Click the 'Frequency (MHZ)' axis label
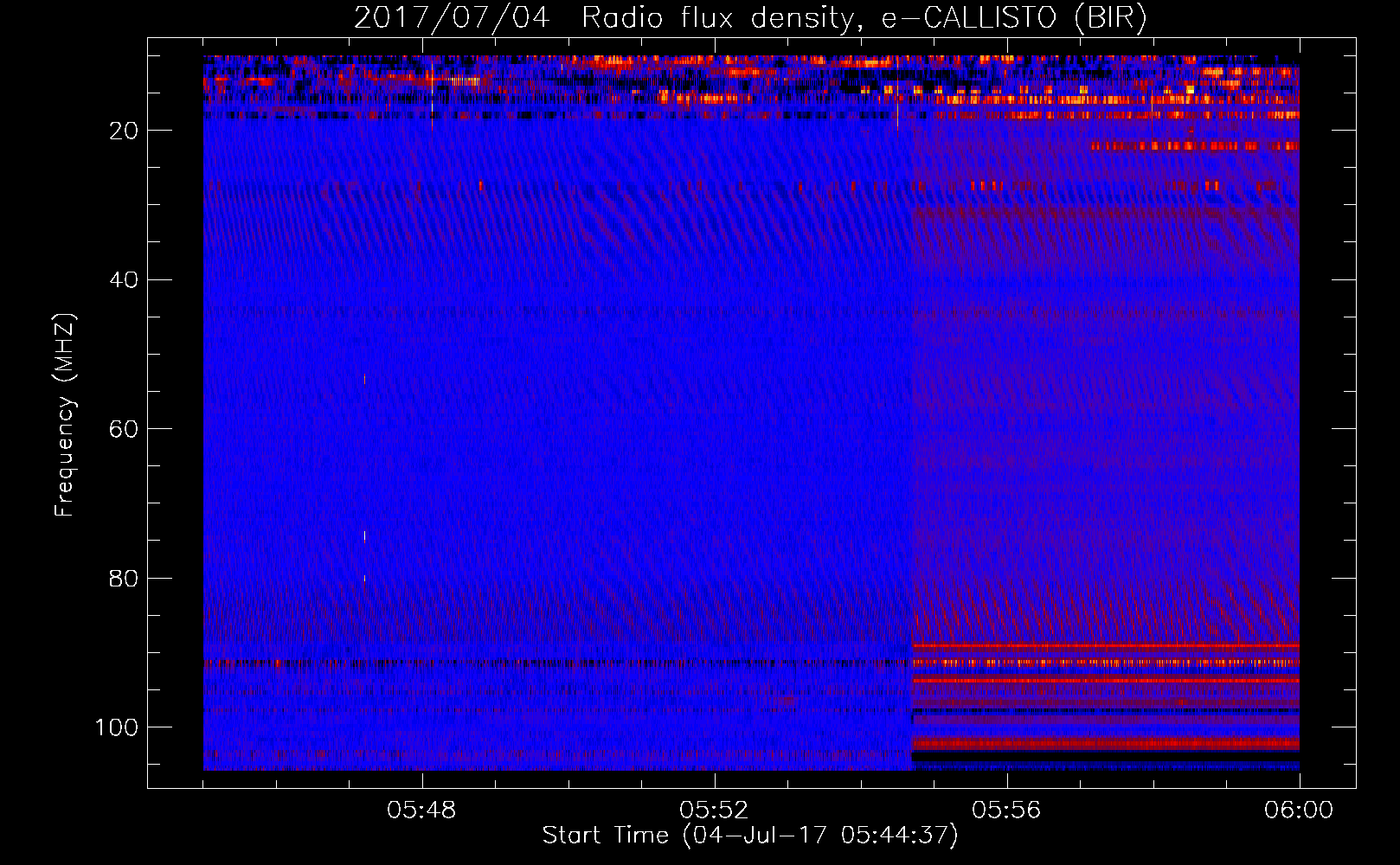Image resolution: width=1400 pixels, height=865 pixels. pos(65,414)
